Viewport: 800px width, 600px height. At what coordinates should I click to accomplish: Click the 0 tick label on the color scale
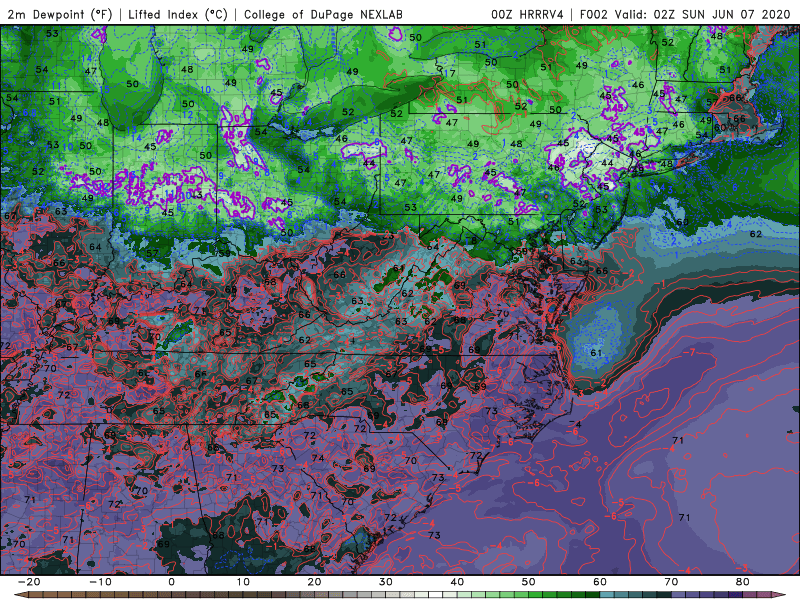[171, 582]
